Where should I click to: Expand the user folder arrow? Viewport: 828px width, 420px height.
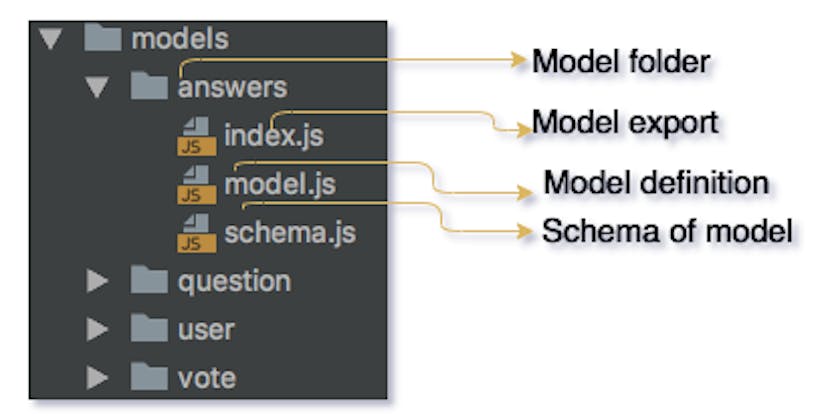[97, 329]
